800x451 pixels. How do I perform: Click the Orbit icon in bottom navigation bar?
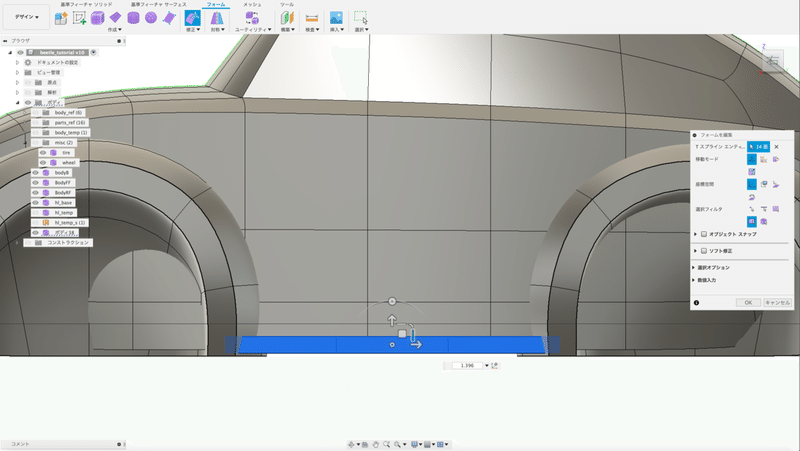pos(351,444)
